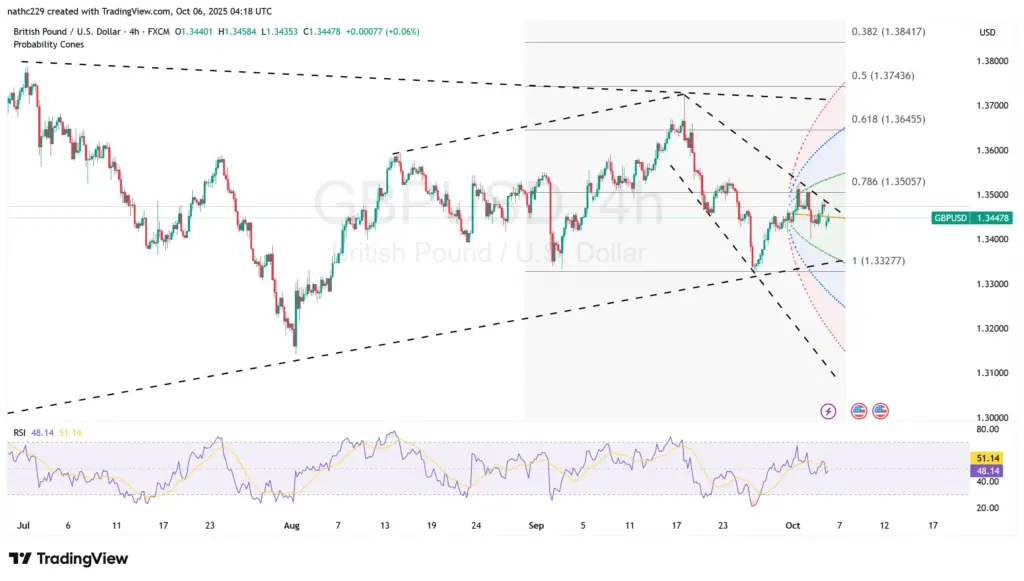
Task: Click the Oct label on the time axis
Action: [x=793, y=524]
